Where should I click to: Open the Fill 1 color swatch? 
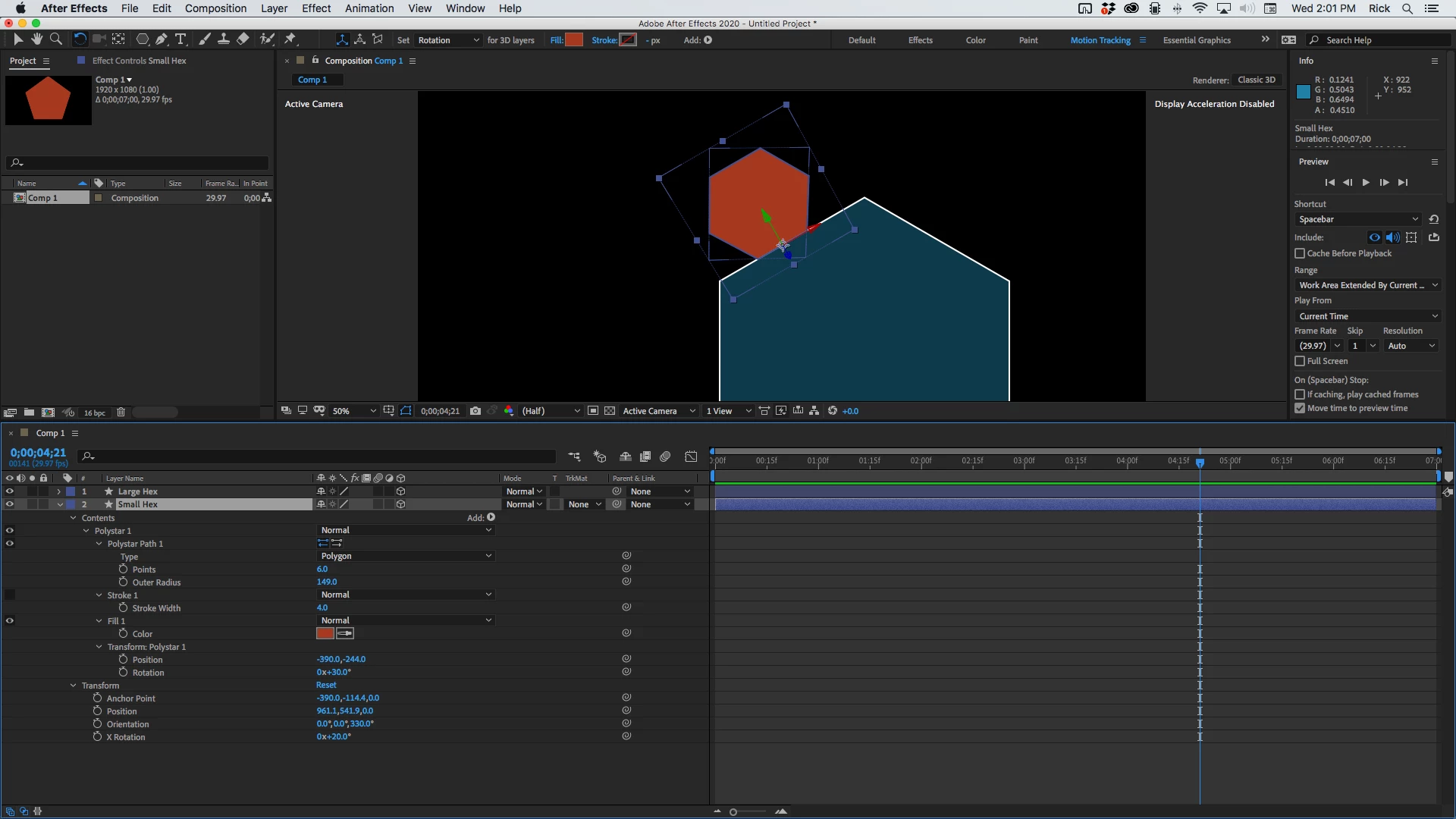(325, 633)
